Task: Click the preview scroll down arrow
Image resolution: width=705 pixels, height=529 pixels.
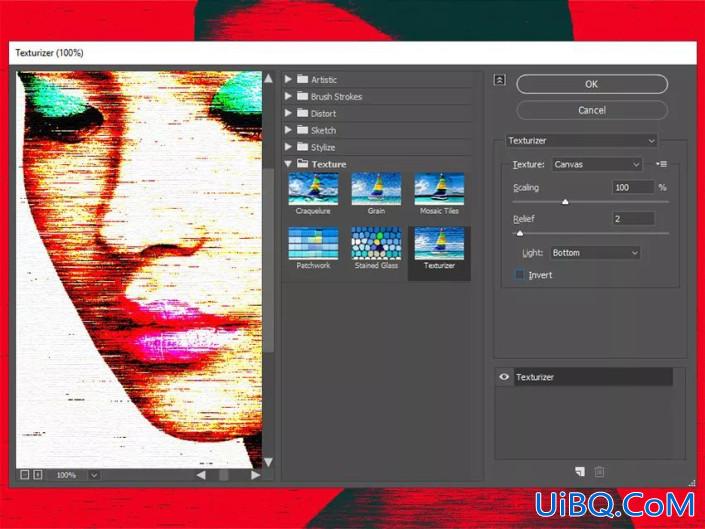Action: click(x=268, y=462)
